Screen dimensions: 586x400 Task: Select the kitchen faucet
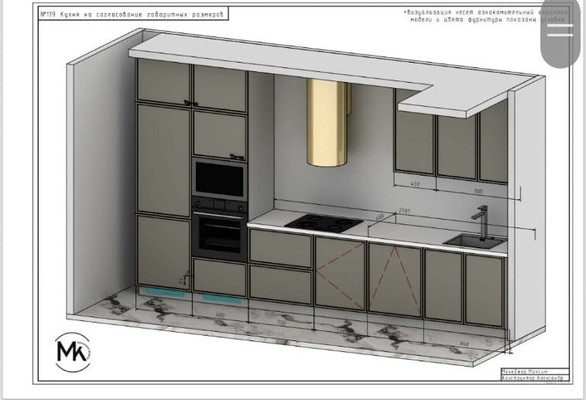click(481, 221)
